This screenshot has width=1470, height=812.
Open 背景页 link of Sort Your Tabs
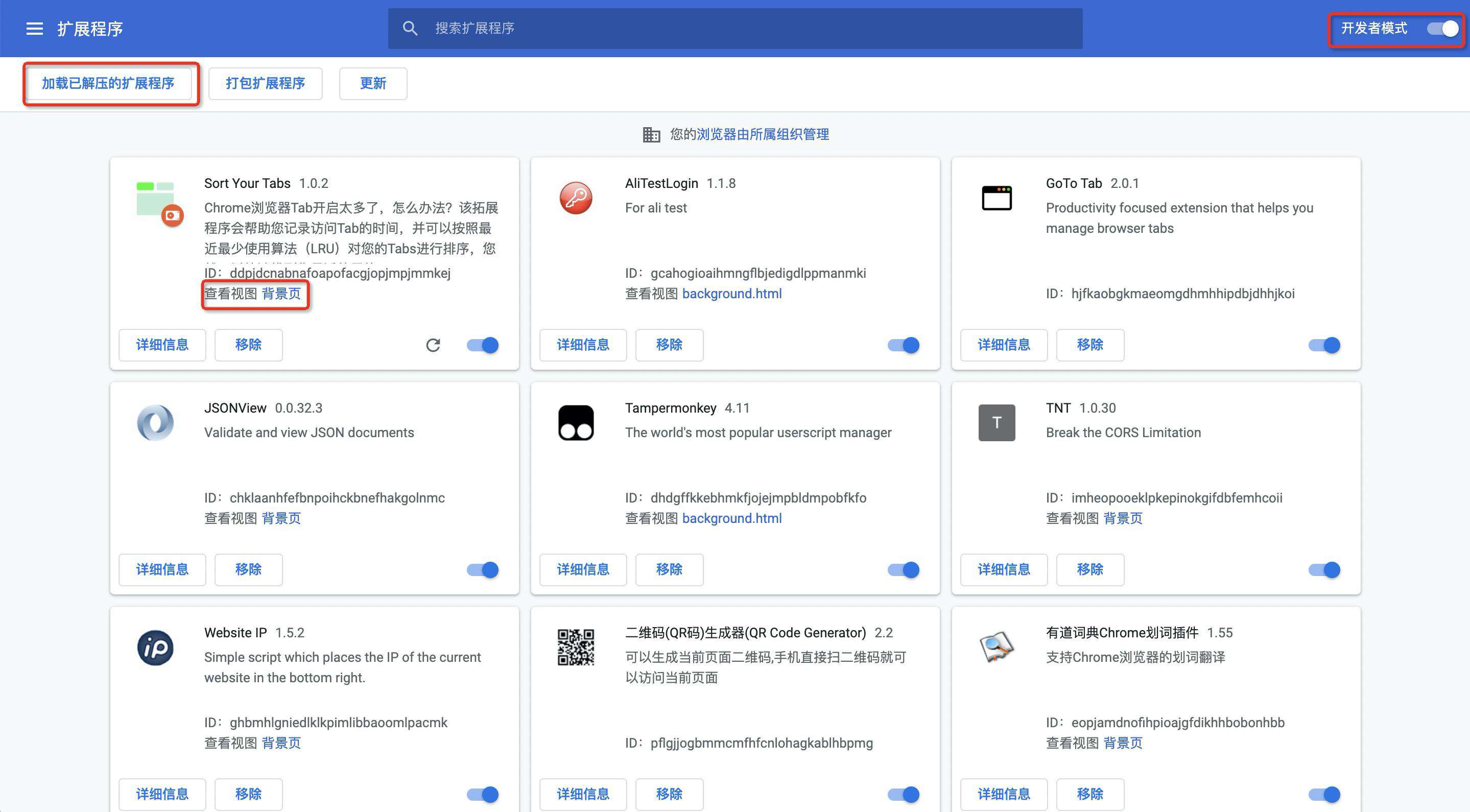point(281,294)
